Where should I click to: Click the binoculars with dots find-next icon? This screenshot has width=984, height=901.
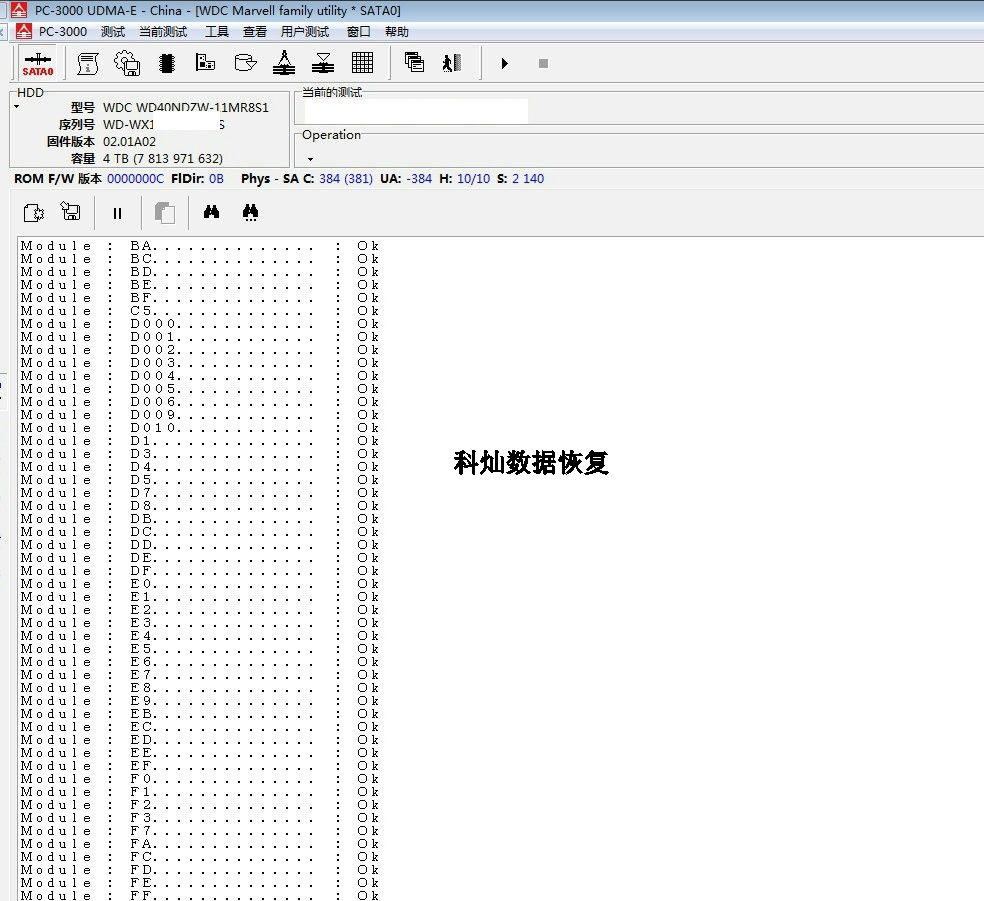tap(250, 213)
